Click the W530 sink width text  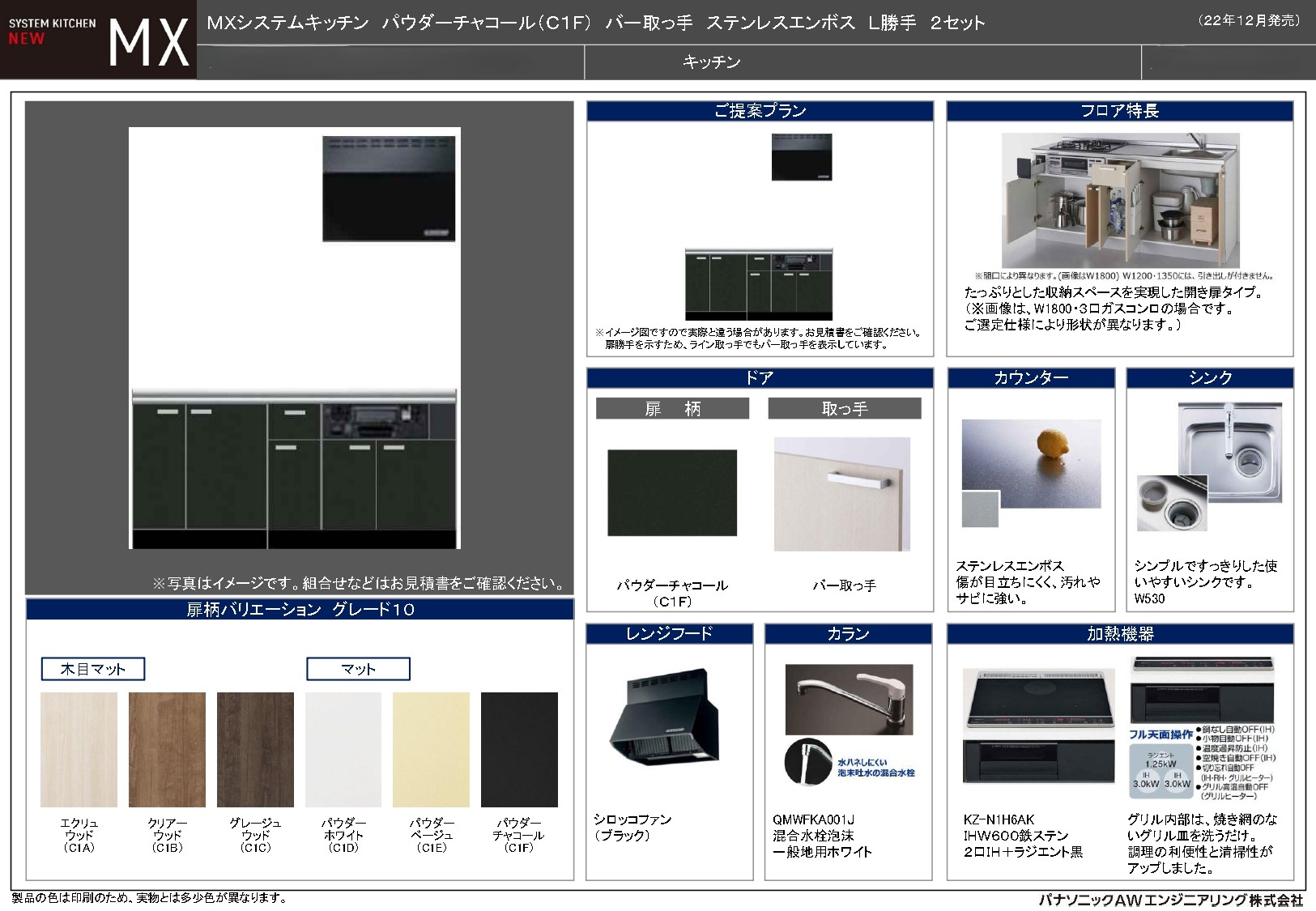[x=1149, y=599]
